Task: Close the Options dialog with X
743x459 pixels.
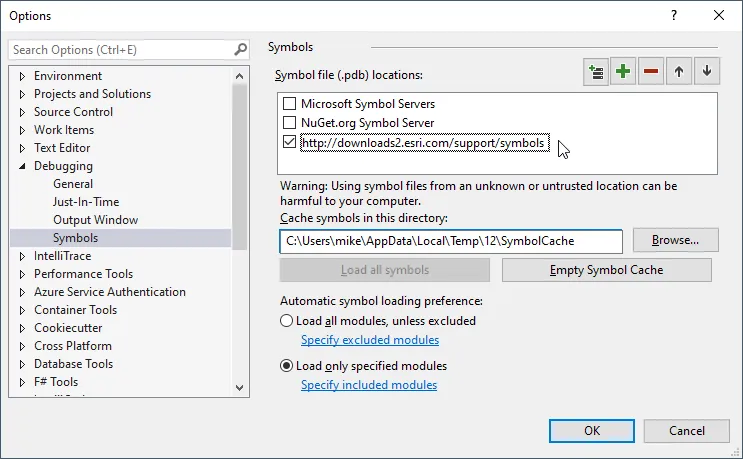Action: pos(718,16)
